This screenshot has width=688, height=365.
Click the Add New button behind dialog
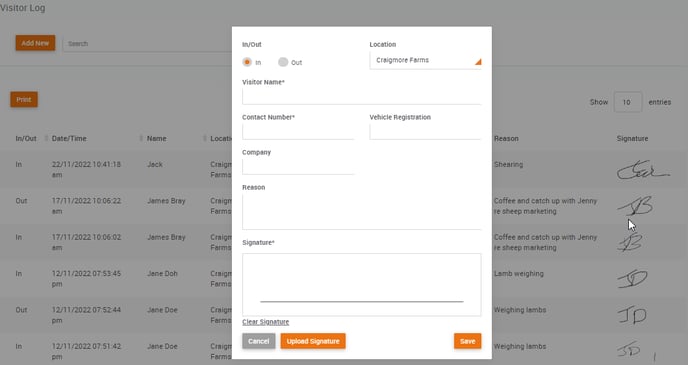click(x=36, y=43)
